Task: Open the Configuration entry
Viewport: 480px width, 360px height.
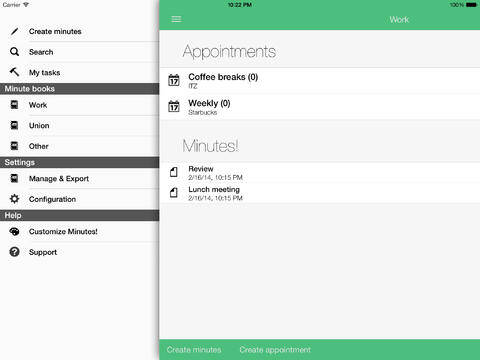Action: click(80, 199)
